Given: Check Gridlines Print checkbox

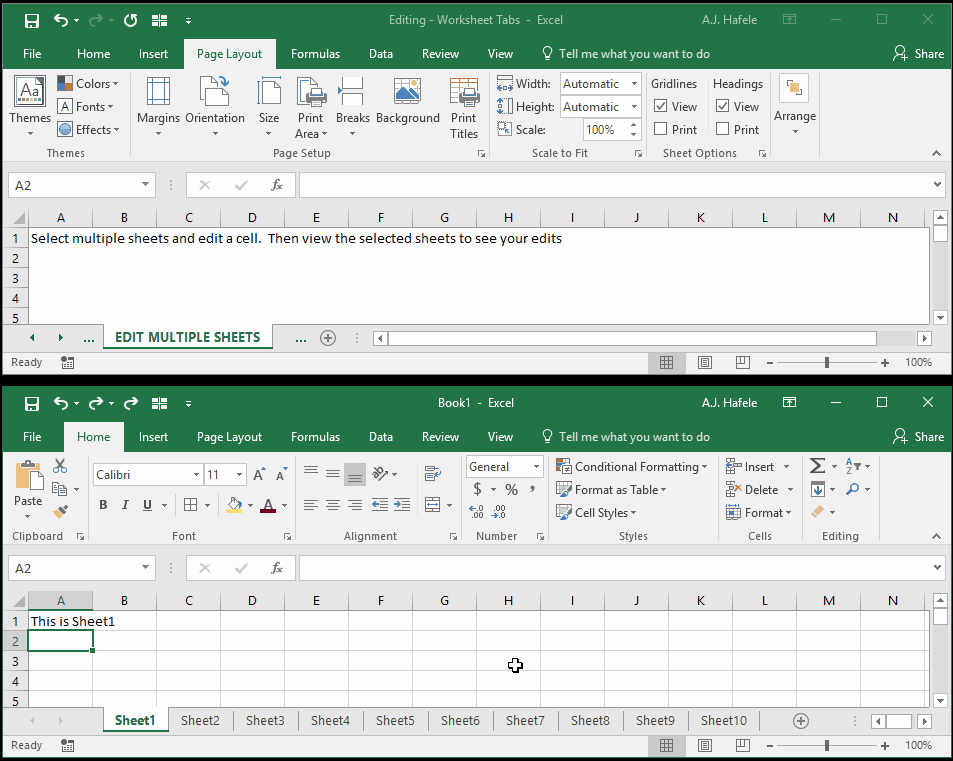Looking at the screenshot, I should 661,129.
